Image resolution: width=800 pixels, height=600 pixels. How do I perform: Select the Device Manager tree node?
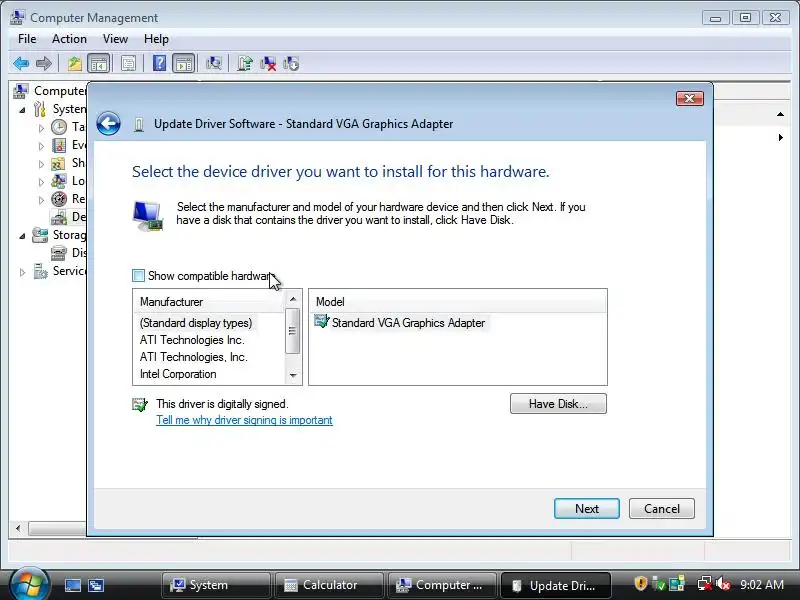click(68, 217)
